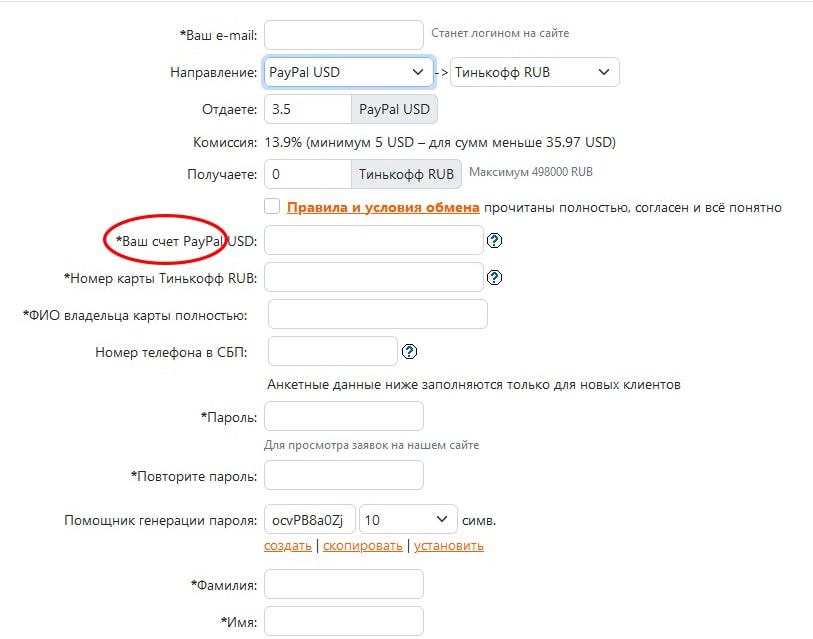Click the 'Направление:' label

pos(214,72)
